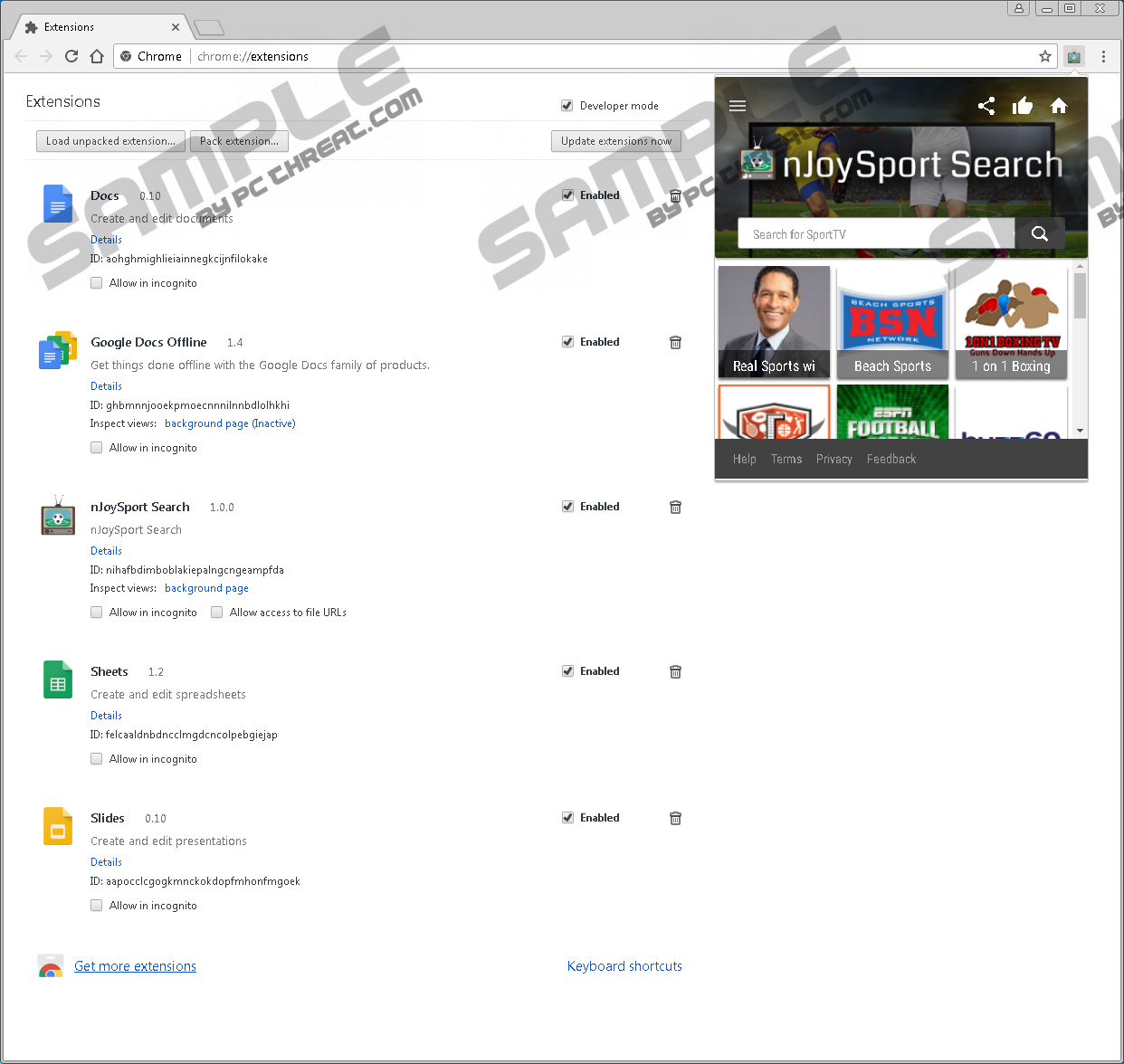Click the nJoySport Search extension icon
Viewport: 1124px width, 1064px height.
point(58,515)
